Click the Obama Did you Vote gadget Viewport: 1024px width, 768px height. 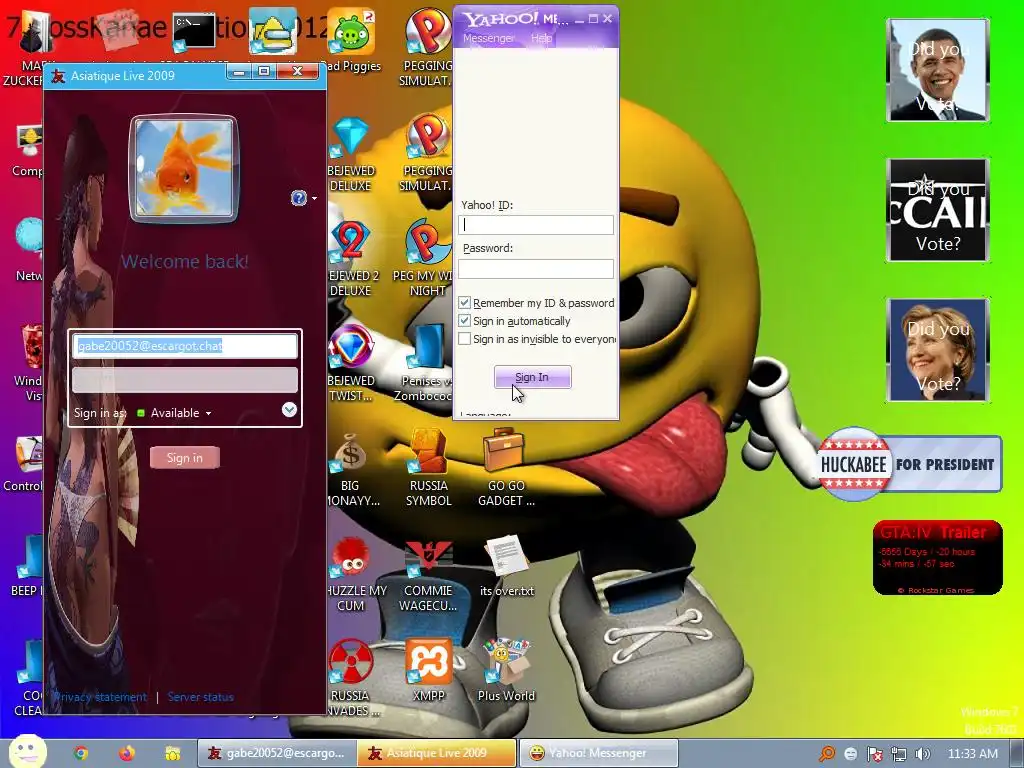click(938, 70)
